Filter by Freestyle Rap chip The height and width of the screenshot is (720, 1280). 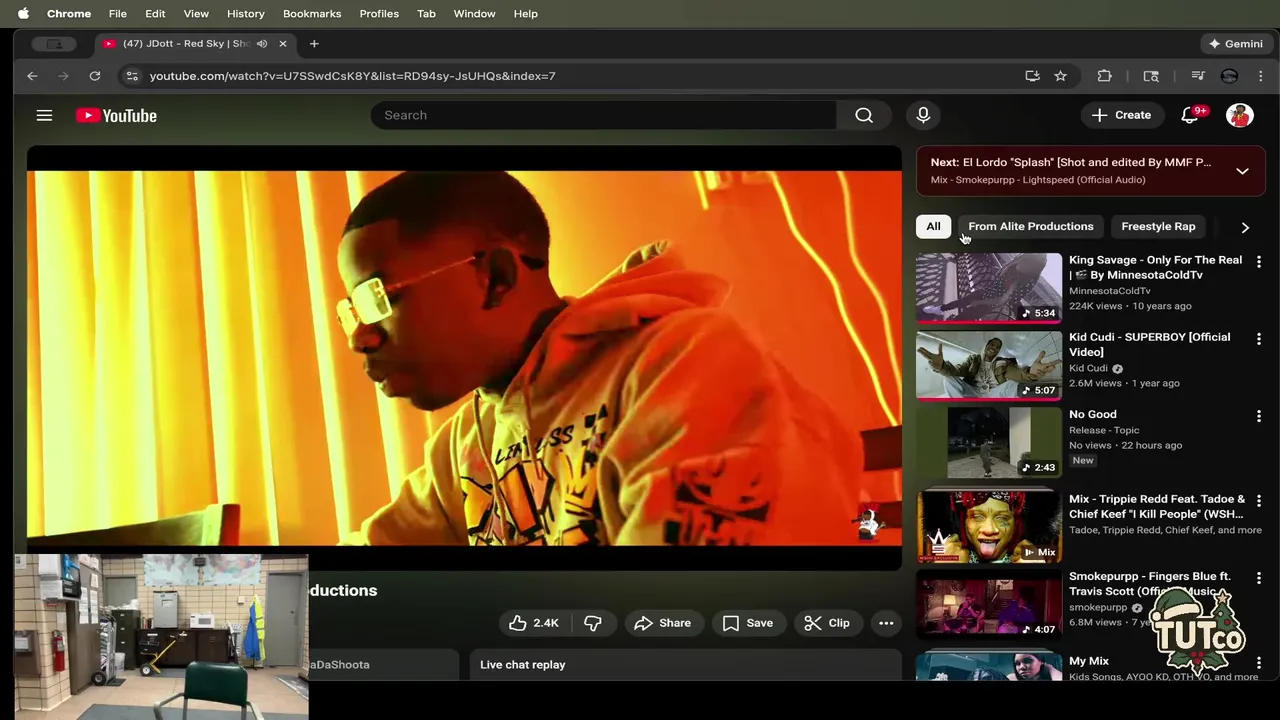tap(1158, 227)
